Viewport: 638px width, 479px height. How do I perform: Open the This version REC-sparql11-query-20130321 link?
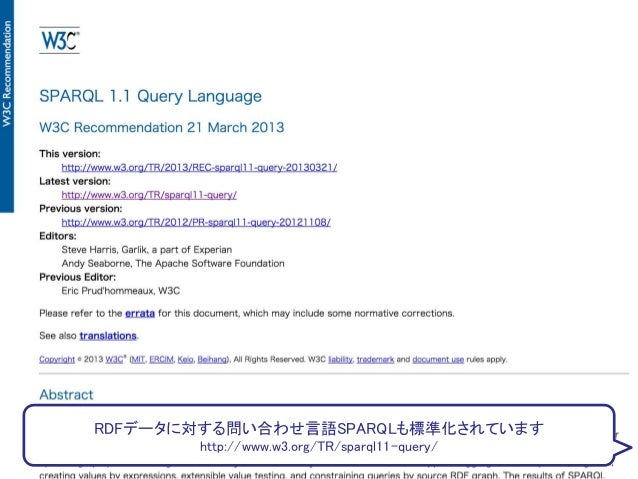click(199, 168)
